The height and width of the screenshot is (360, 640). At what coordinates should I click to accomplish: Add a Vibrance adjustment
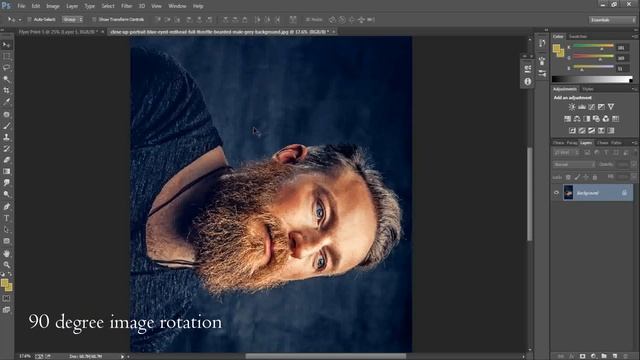pyautogui.click(x=611, y=107)
